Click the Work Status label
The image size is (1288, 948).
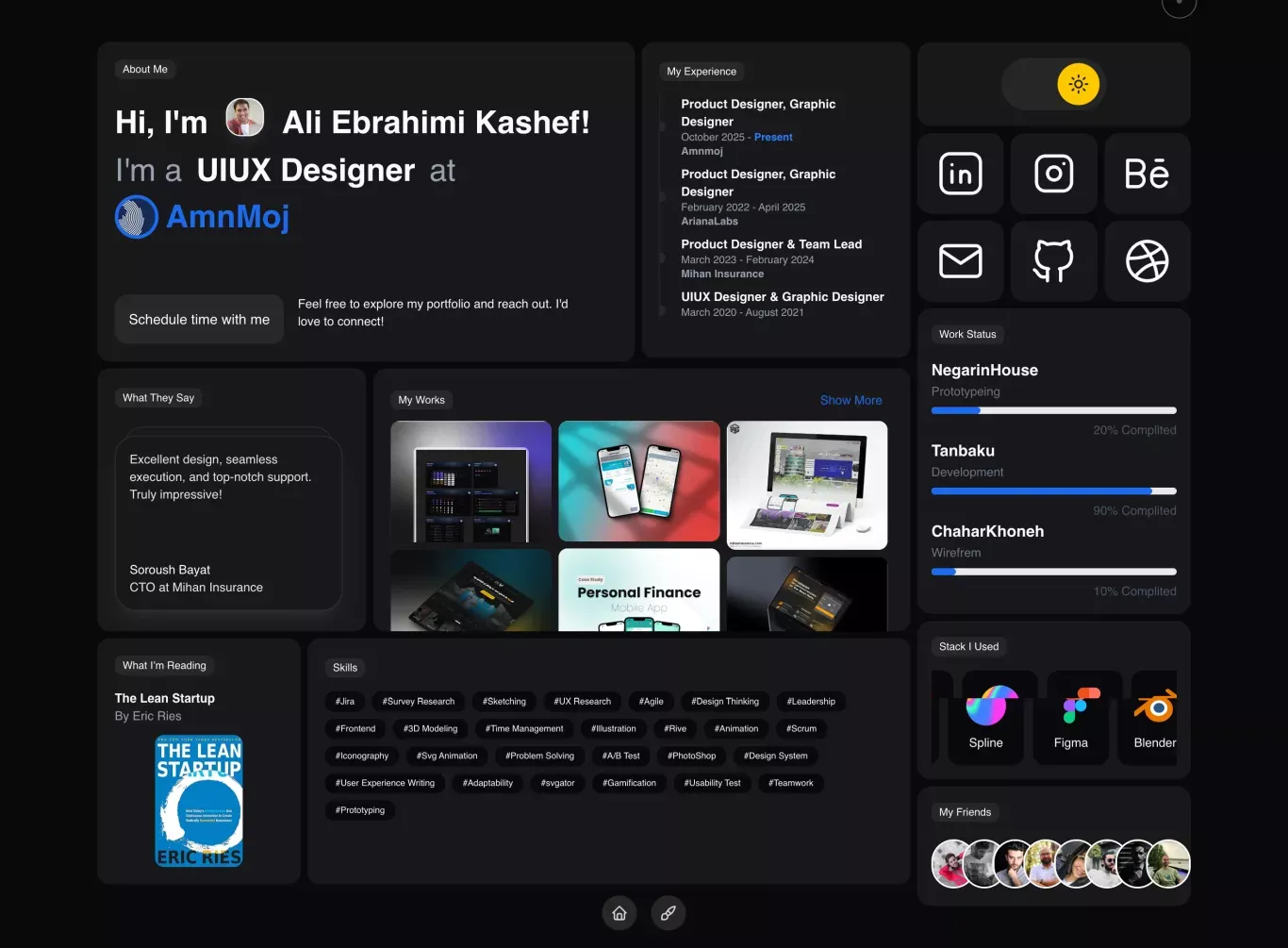pos(967,335)
